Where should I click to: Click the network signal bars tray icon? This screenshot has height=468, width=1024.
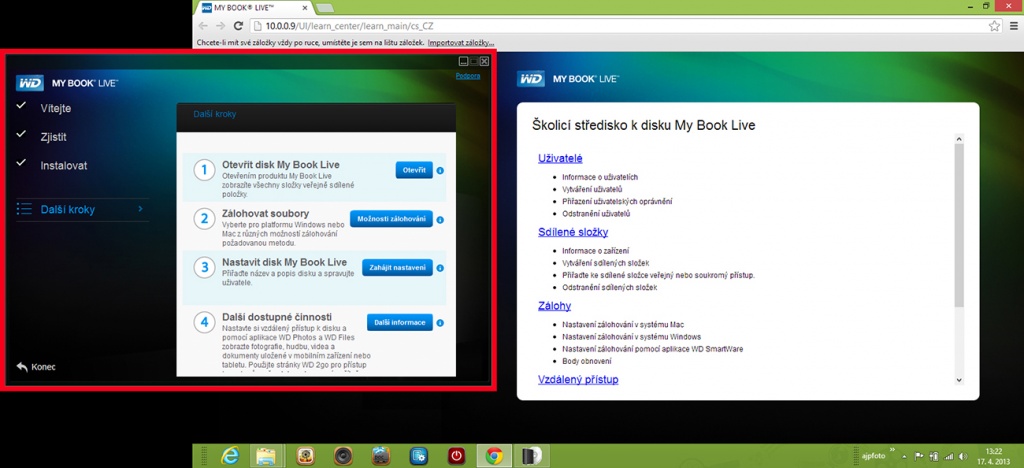click(x=948, y=456)
